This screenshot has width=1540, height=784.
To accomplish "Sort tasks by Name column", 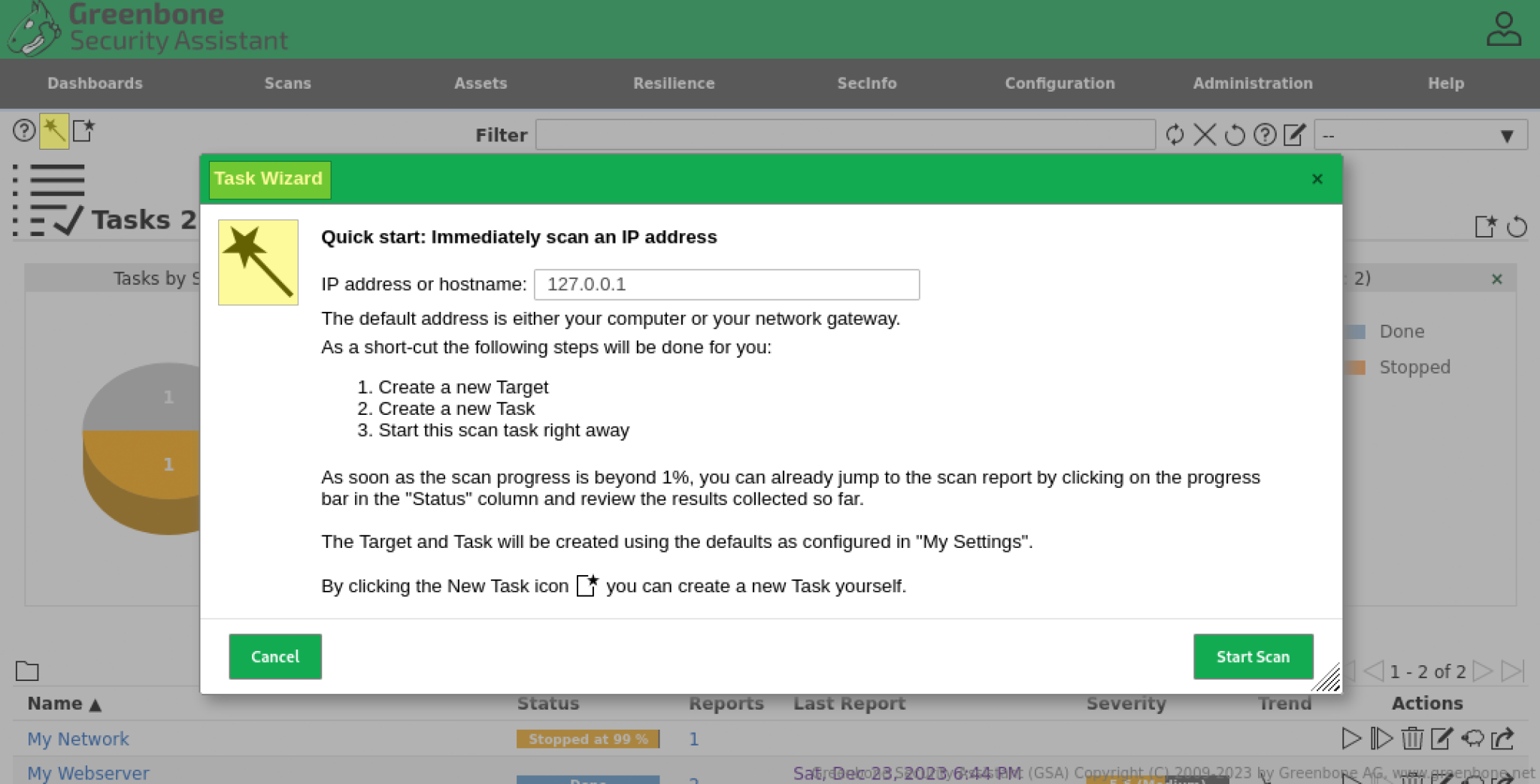I will pyautogui.click(x=64, y=704).
